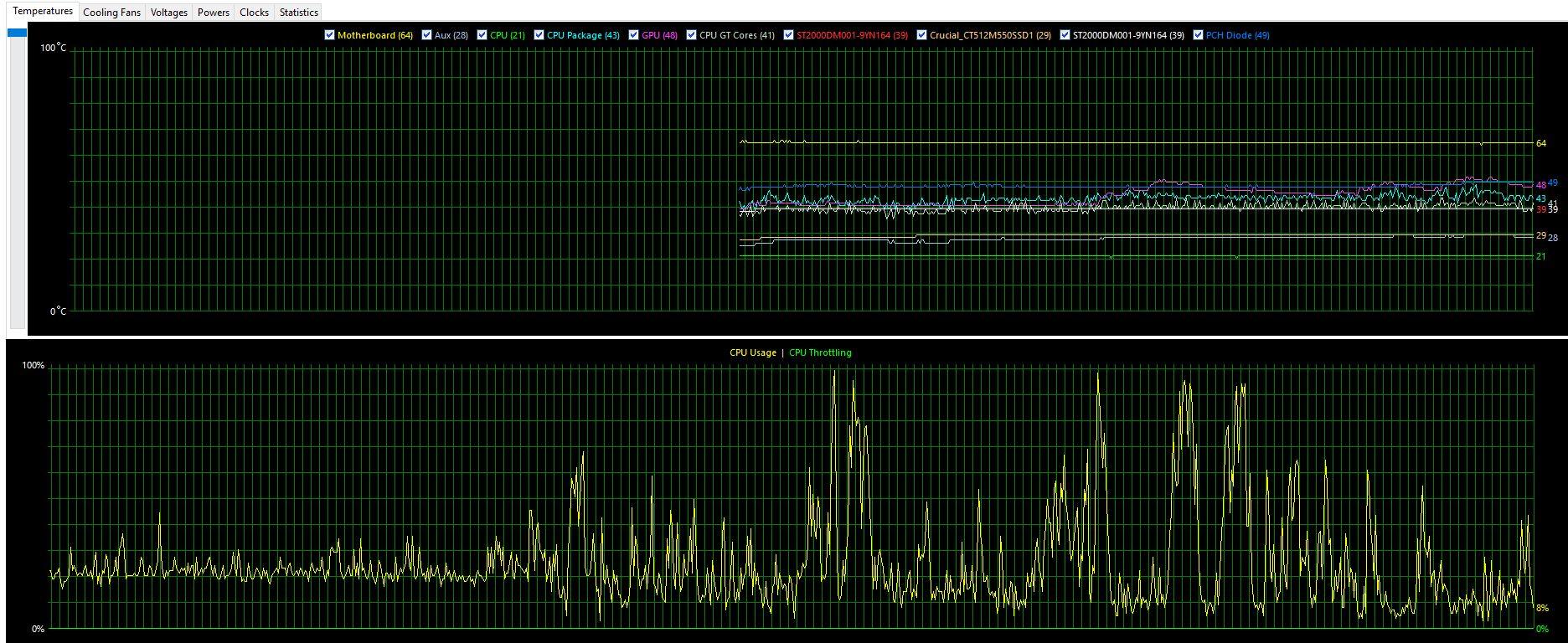Disable the PCH Diode checkbox
Screen dimensions: 1568x643
point(1199,35)
